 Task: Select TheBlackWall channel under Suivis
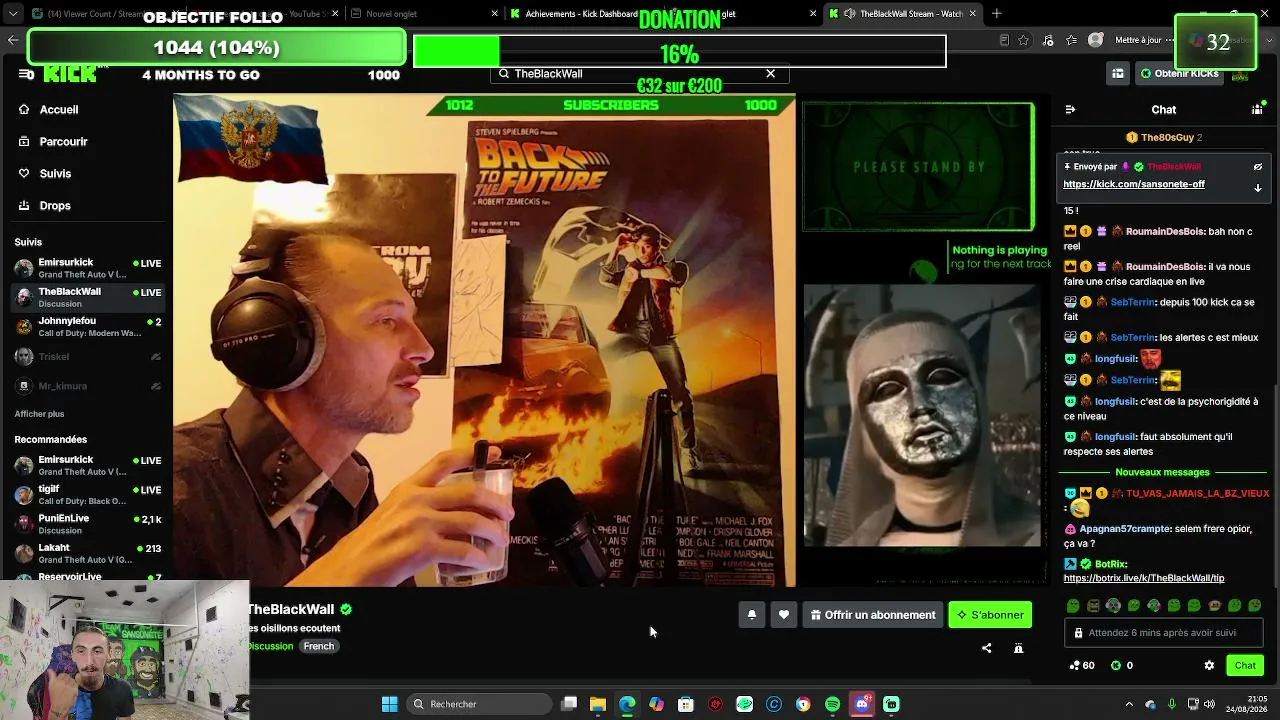click(88, 297)
